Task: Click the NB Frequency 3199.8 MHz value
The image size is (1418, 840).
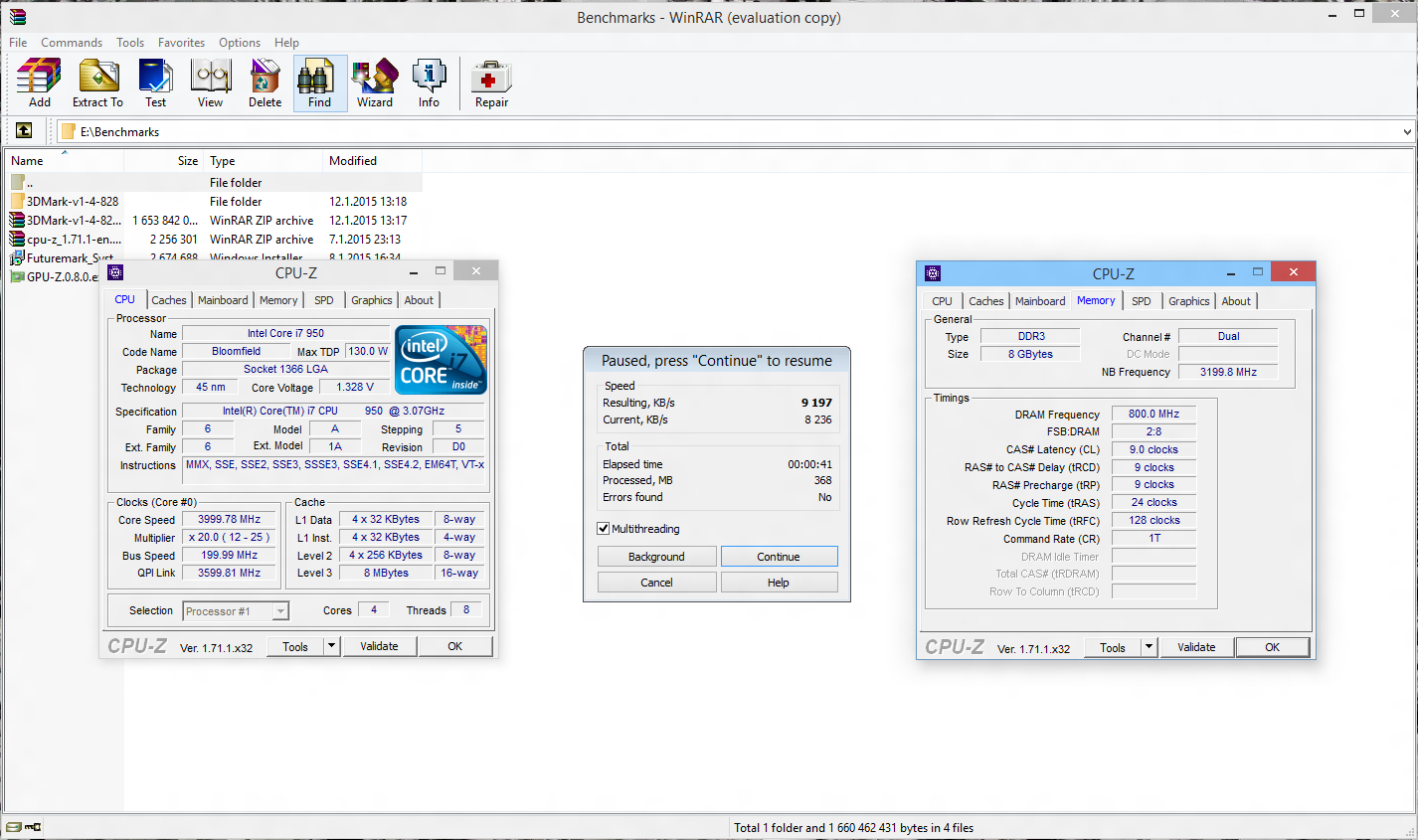Action: (x=1228, y=372)
